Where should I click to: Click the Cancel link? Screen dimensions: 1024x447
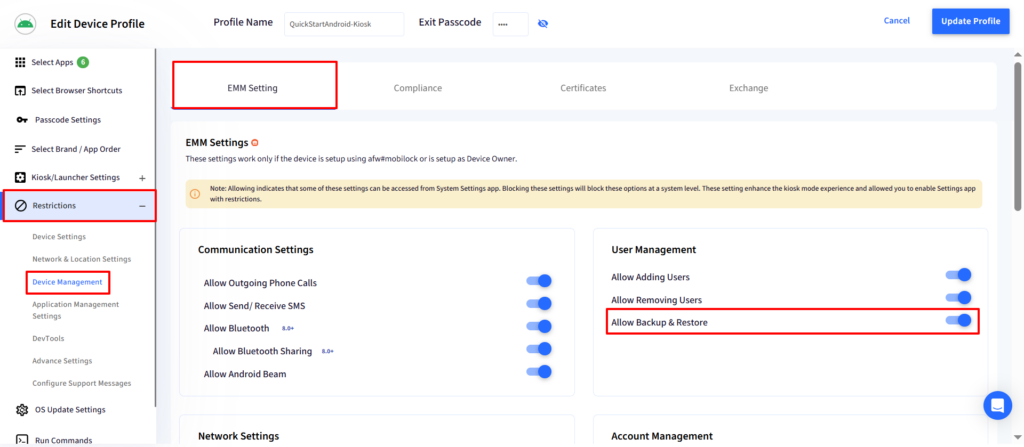pos(897,21)
